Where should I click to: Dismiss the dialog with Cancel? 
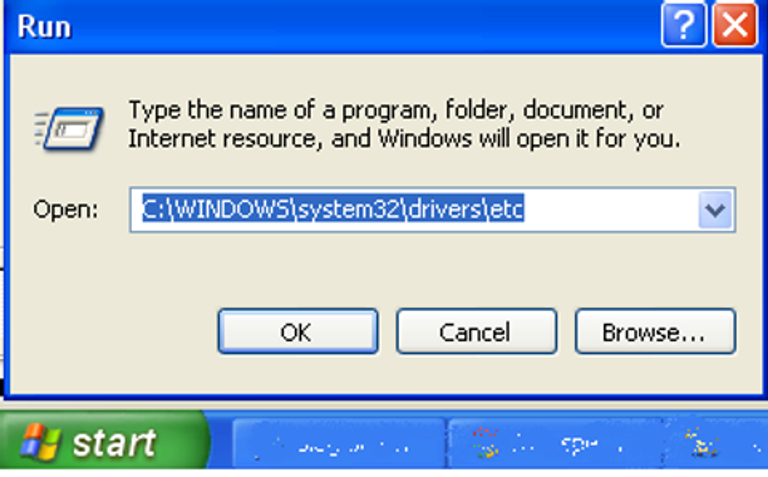476,332
